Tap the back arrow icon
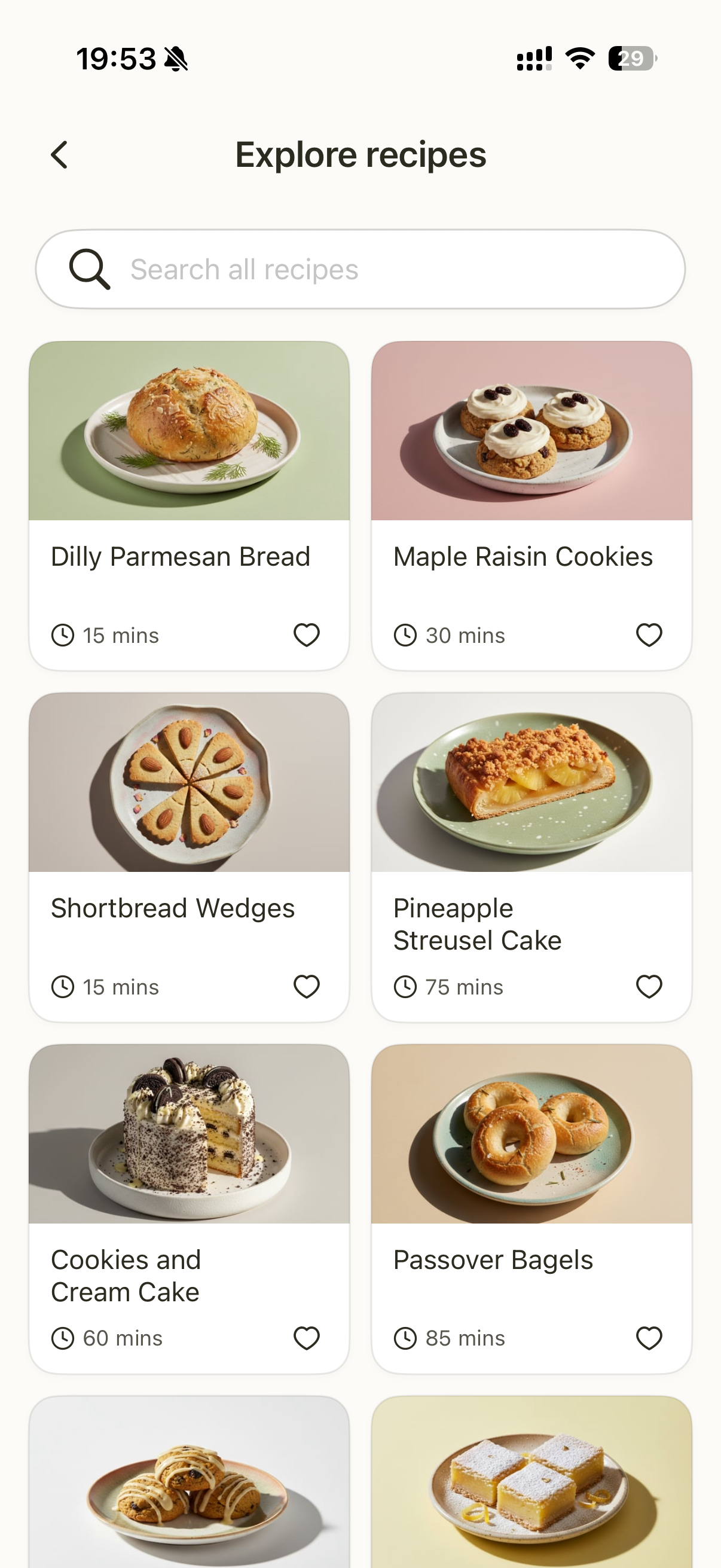The height and width of the screenshot is (1568, 721). click(59, 155)
